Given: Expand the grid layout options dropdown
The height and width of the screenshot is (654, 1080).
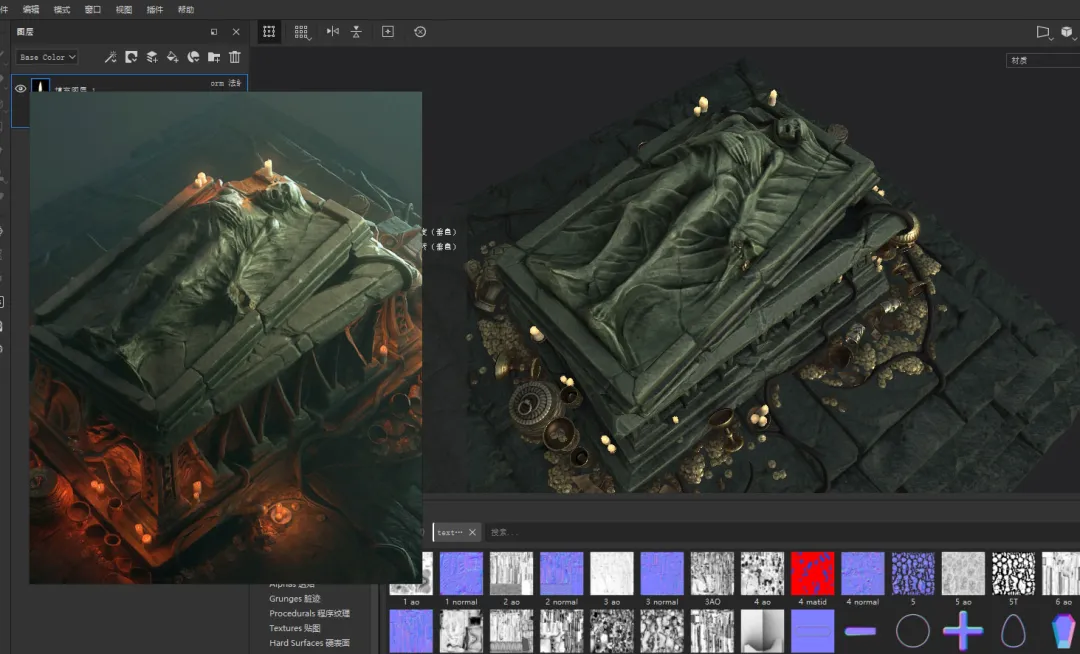Looking at the screenshot, I should 302,32.
